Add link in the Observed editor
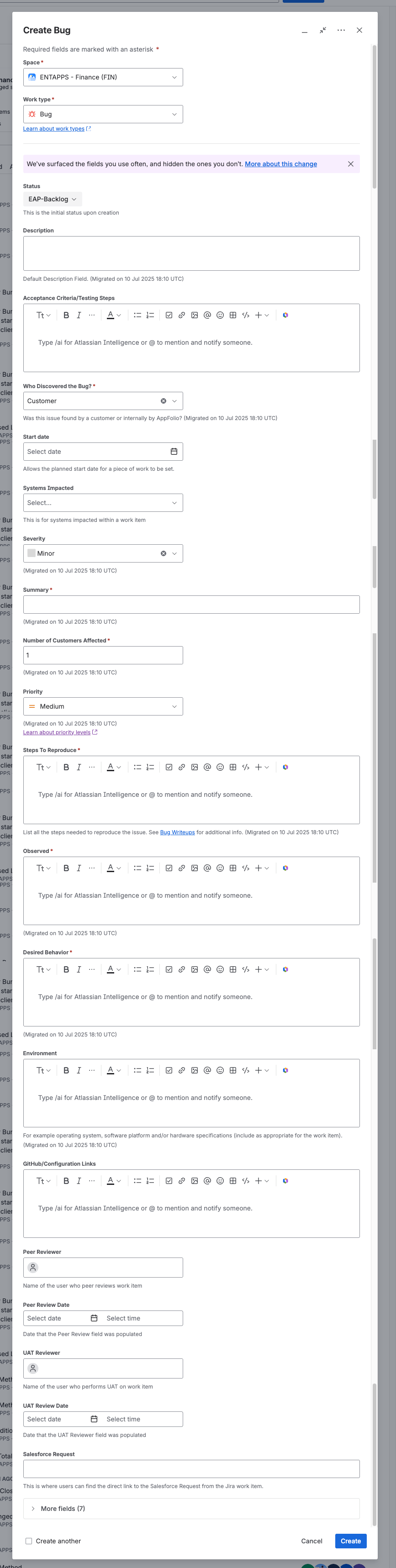 181,868
